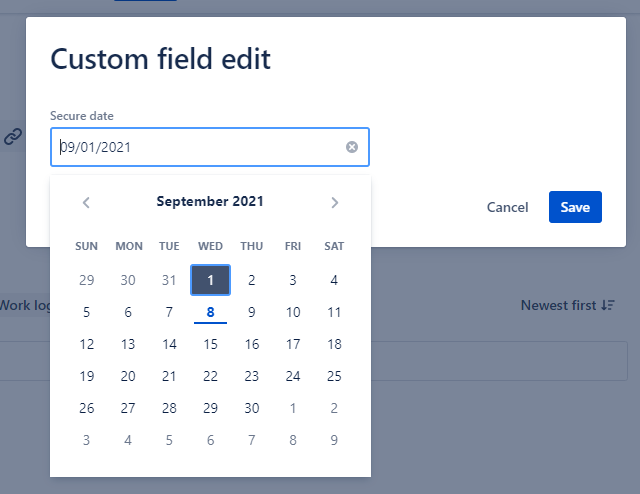Select September 22 in the calendar
Image resolution: width=640 pixels, height=494 pixels.
click(210, 376)
